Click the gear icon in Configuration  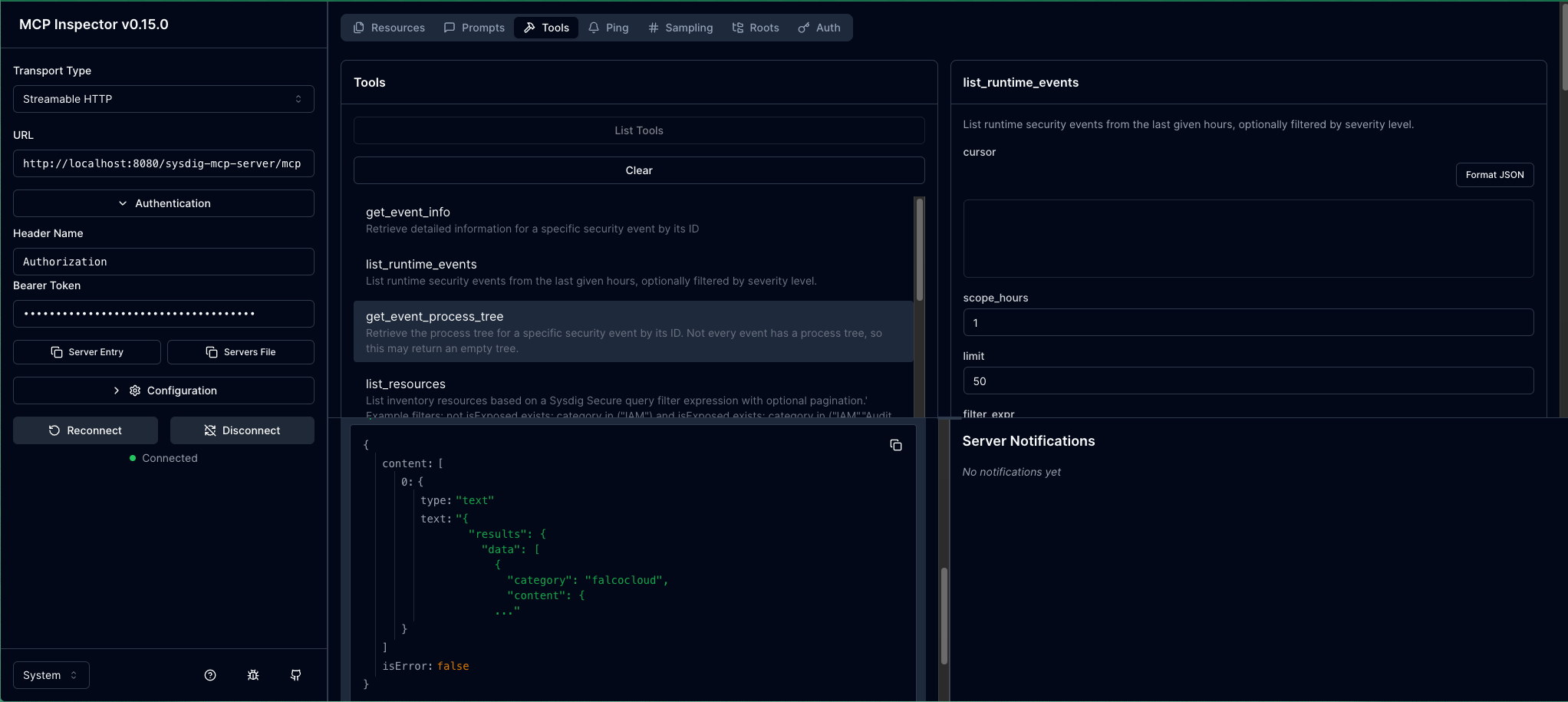pyautogui.click(x=134, y=391)
